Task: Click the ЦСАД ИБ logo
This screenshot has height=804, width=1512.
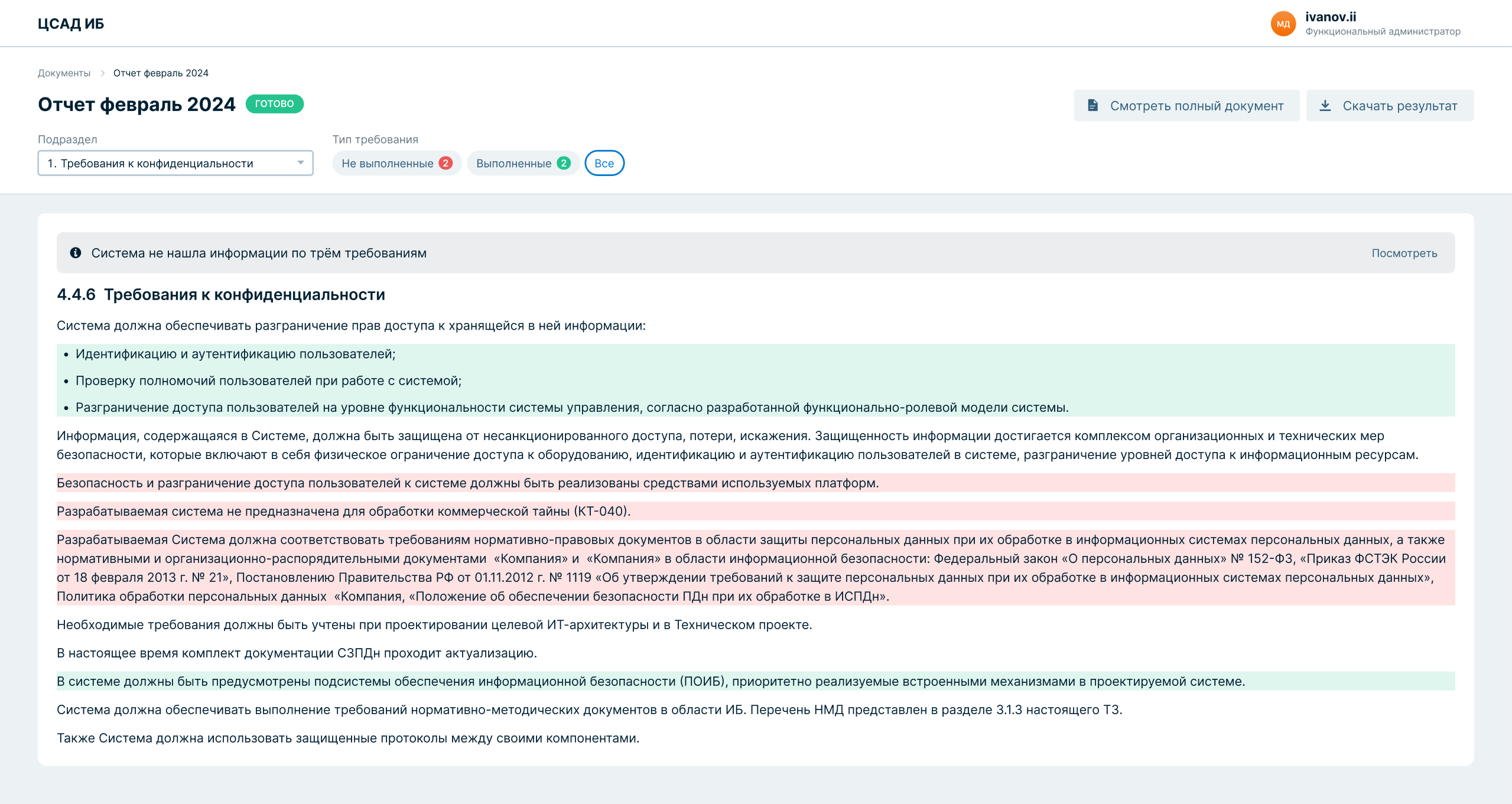Action: [71, 24]
